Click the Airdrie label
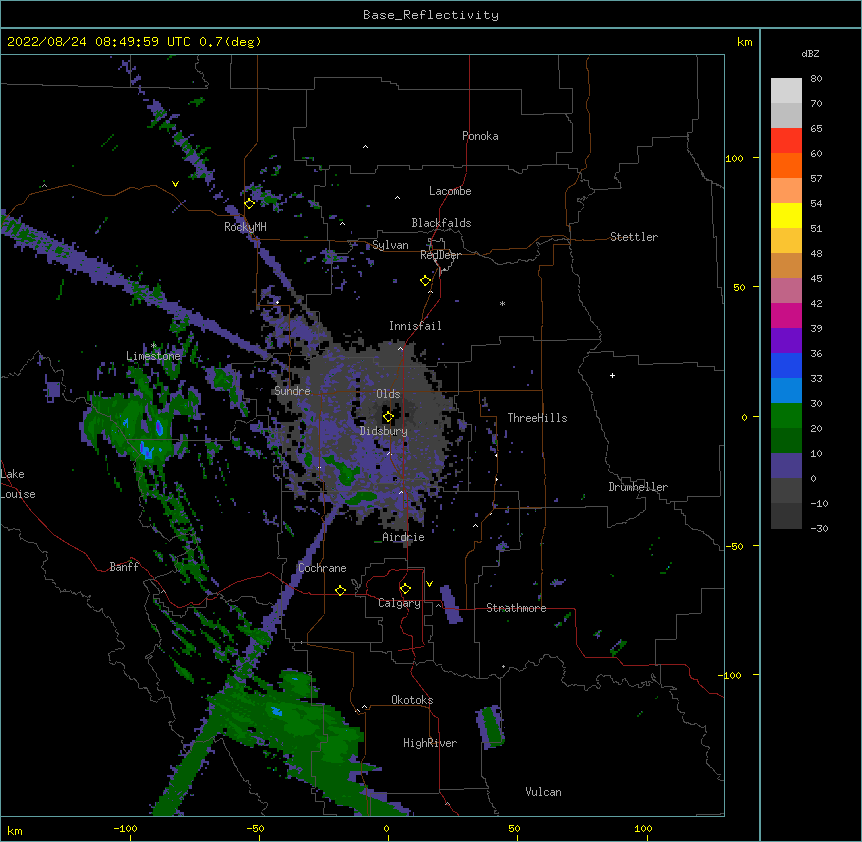The width and height of the screenshot is (862, 842). (x=404, y=537)
